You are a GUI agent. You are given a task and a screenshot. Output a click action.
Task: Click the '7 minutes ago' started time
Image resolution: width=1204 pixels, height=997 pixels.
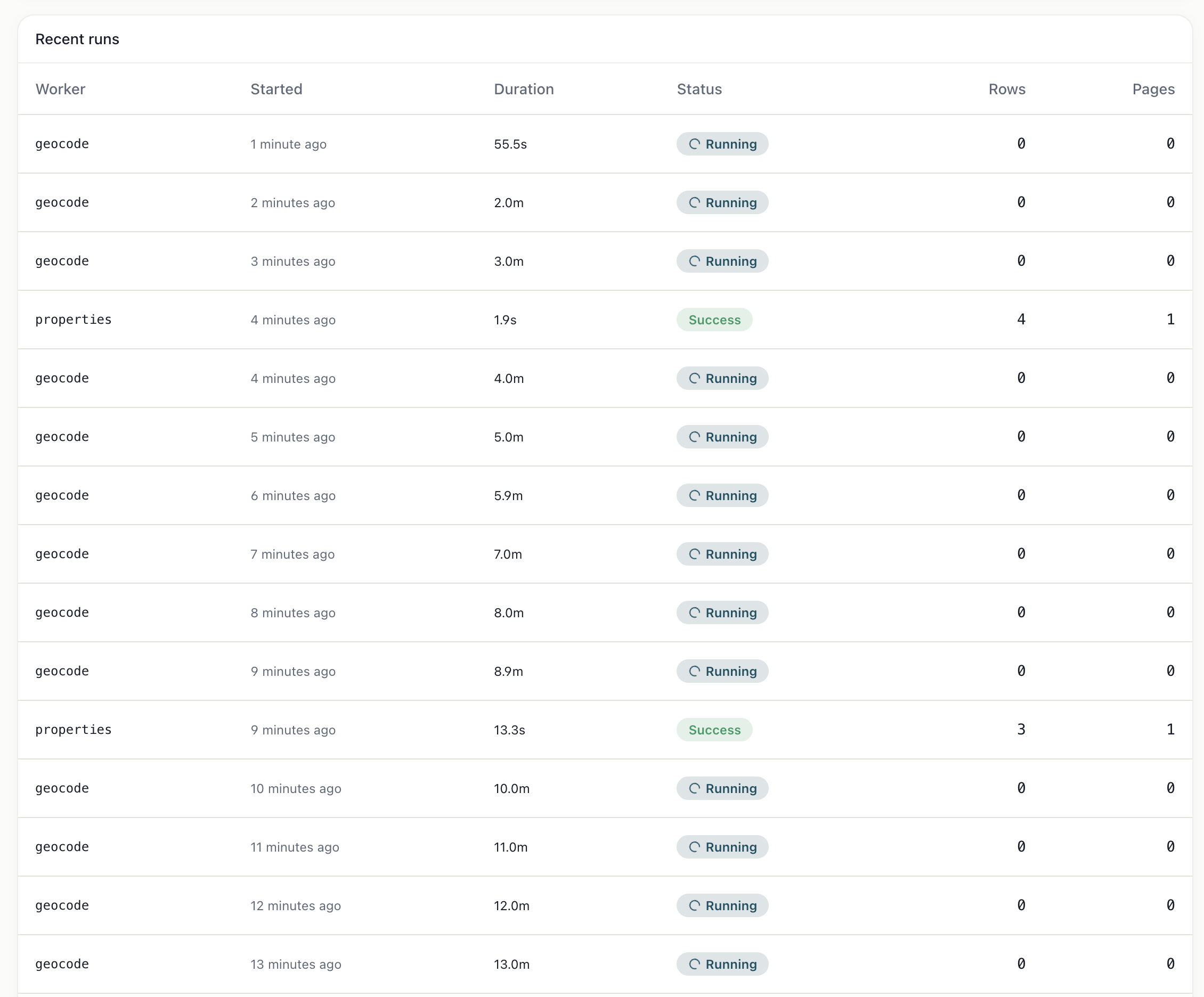tap(292, 554)
